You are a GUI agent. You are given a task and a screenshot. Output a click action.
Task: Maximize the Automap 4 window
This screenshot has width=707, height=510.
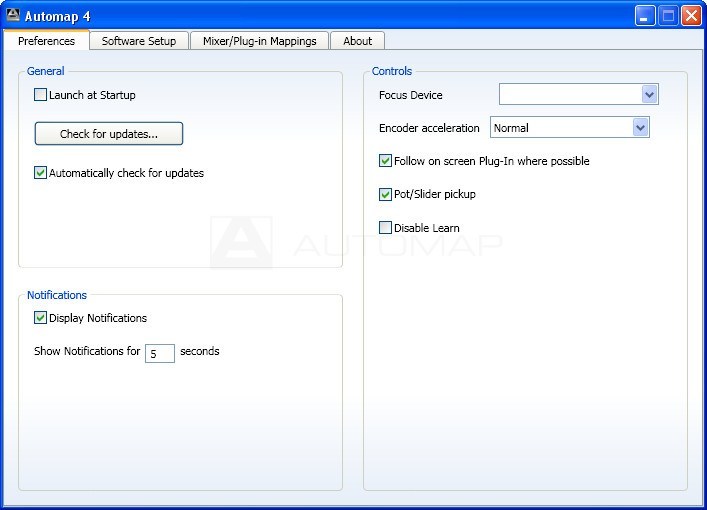668,16
